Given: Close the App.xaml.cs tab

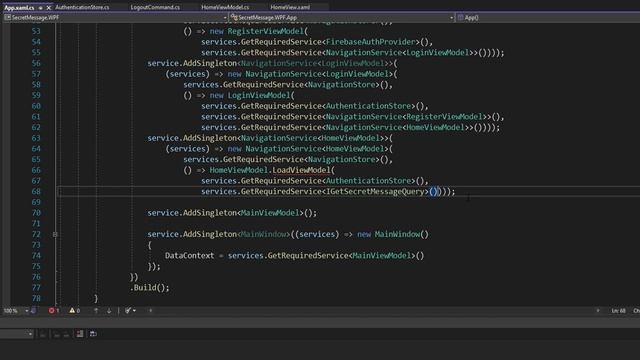Looking at the screenshot, I should point(49,7).
